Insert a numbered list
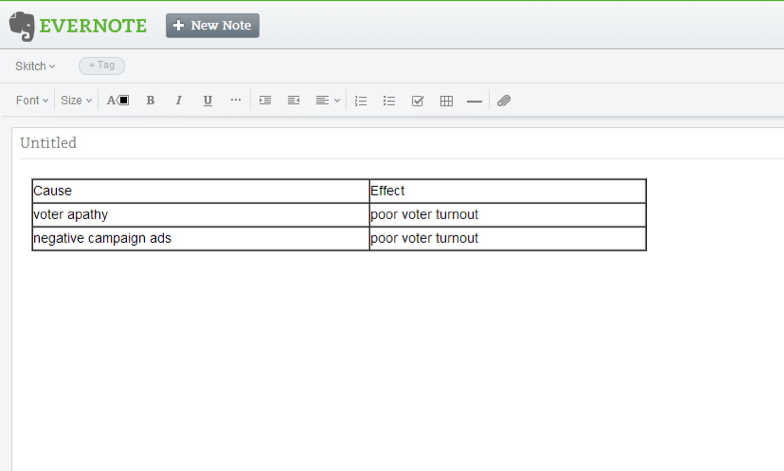Image resolution: width=784 pixels, height=471 pixels. pyautogui.click(x=361, y=100)
